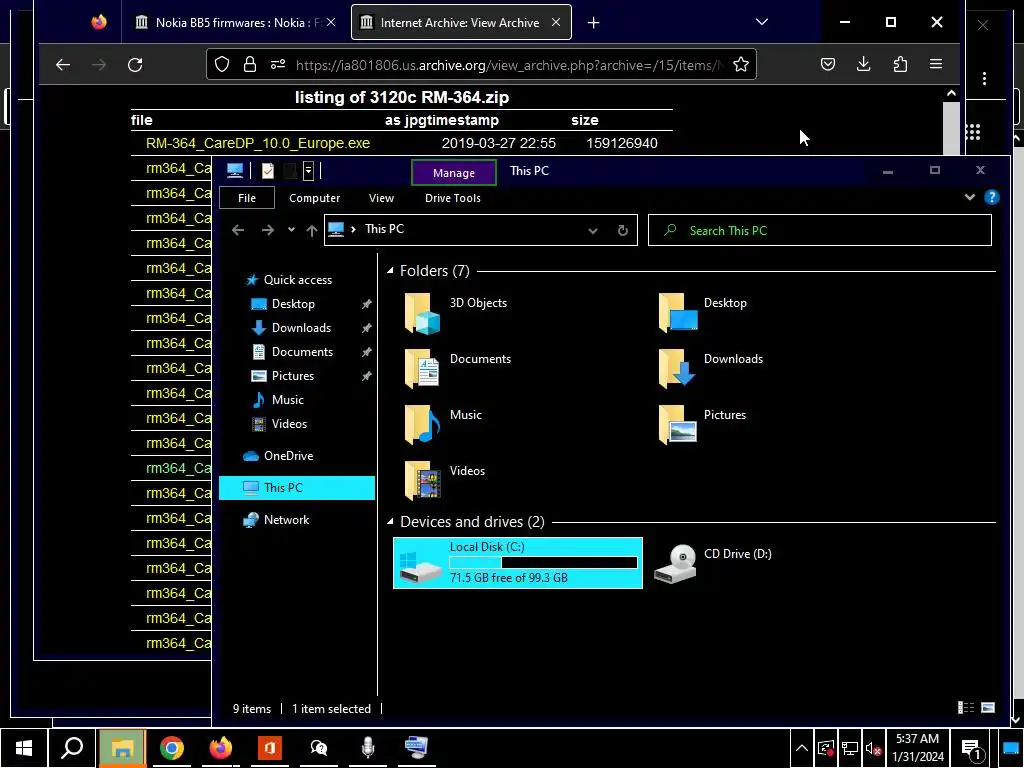Screen dimensions: 1024x768
Task: Click the Firefox URL address field
Action: tap(508, 65)
